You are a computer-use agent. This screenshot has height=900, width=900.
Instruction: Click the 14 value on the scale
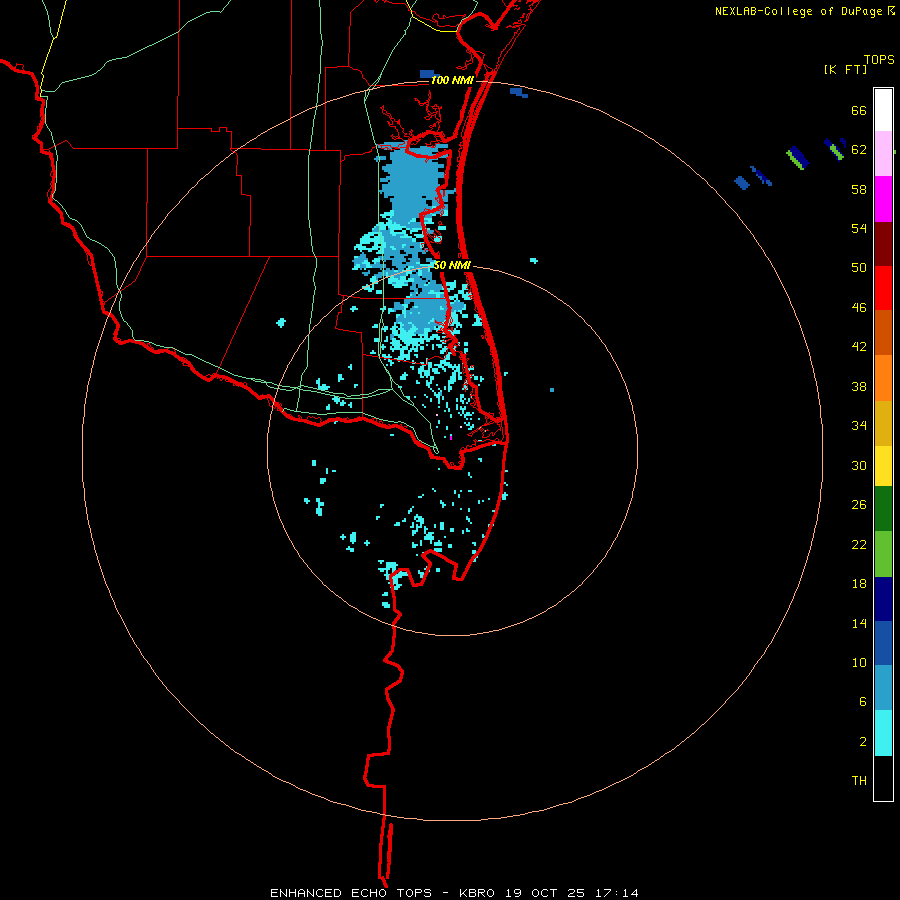(859, 623)
